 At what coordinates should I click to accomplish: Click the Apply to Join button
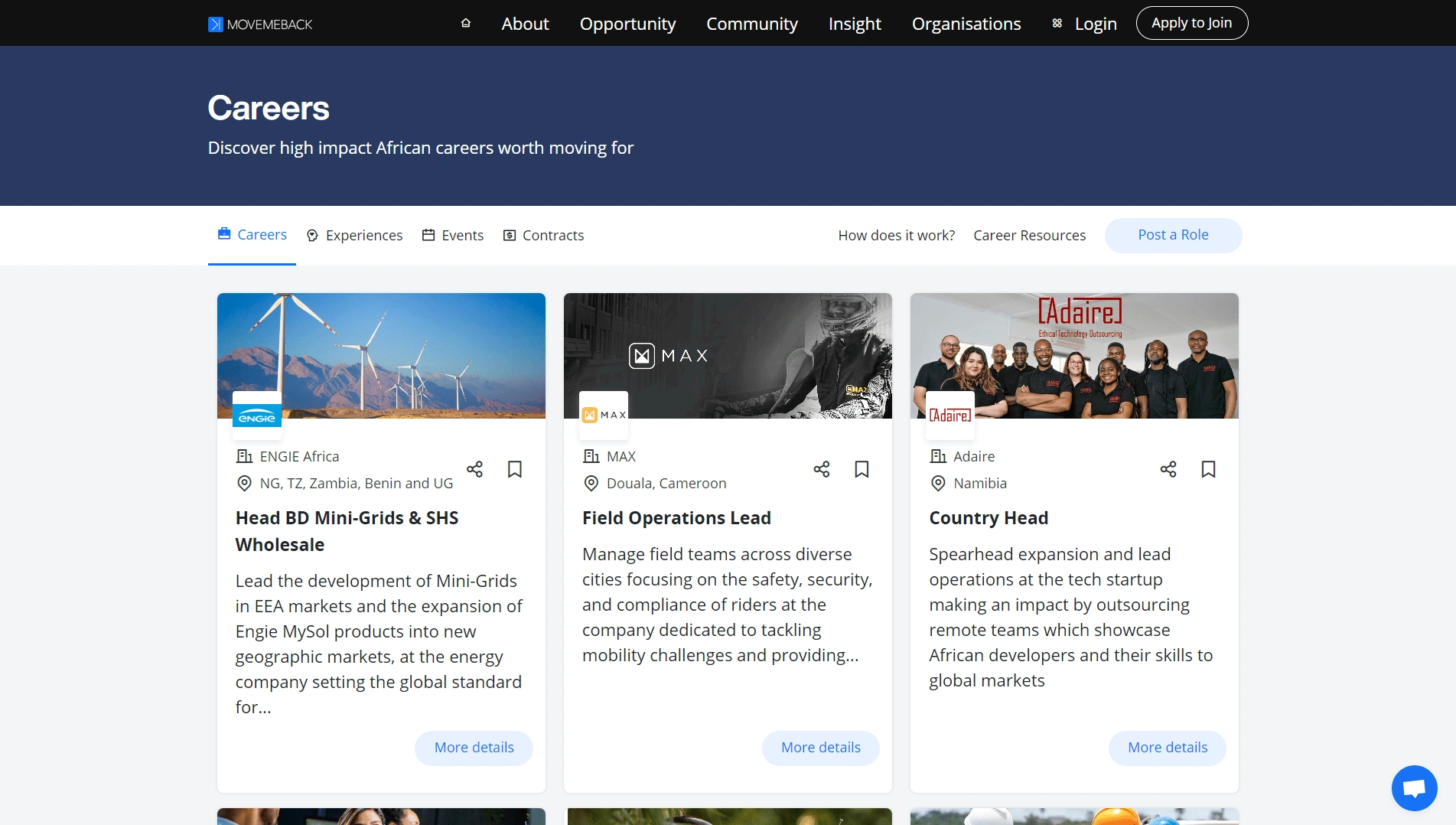(x=1191, y=23)
